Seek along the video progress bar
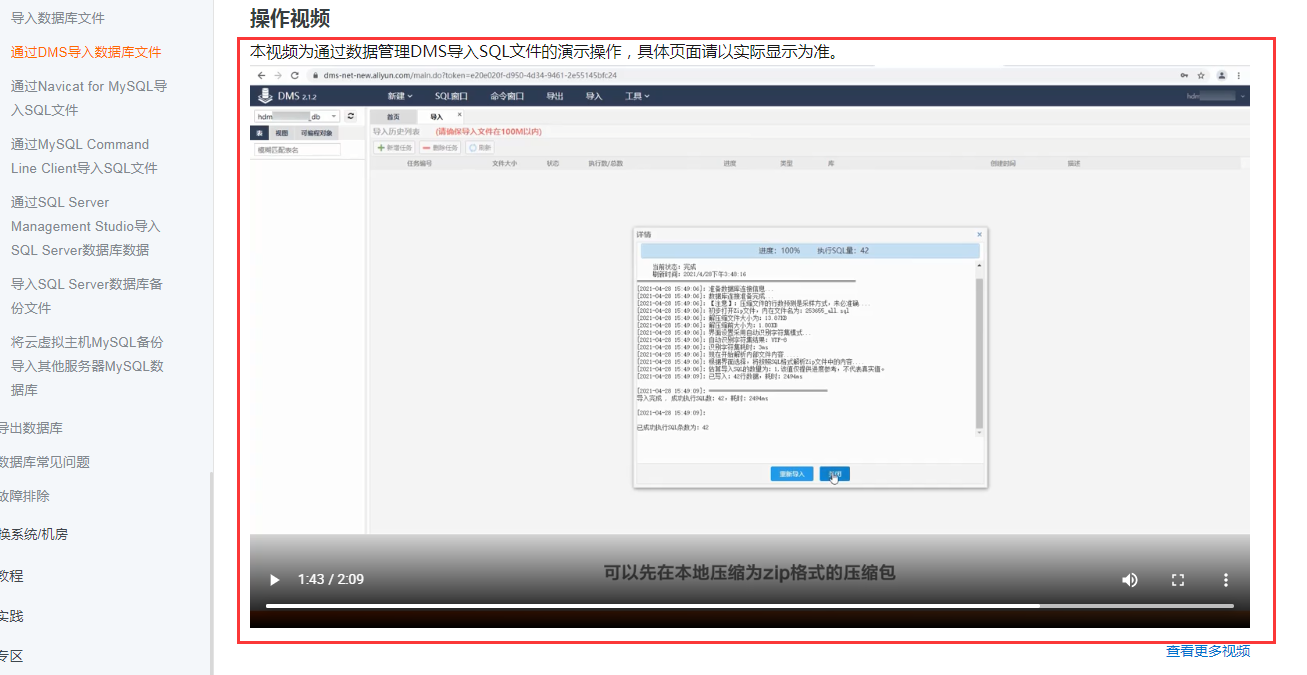Viewport: 1307px width, 675px height. point(750,606)
